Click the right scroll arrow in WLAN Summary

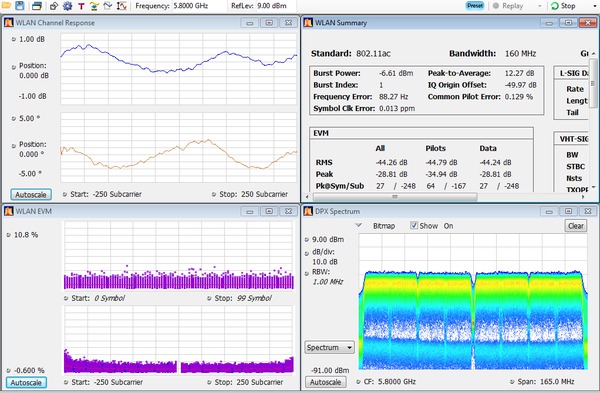(x=583, y=197)
